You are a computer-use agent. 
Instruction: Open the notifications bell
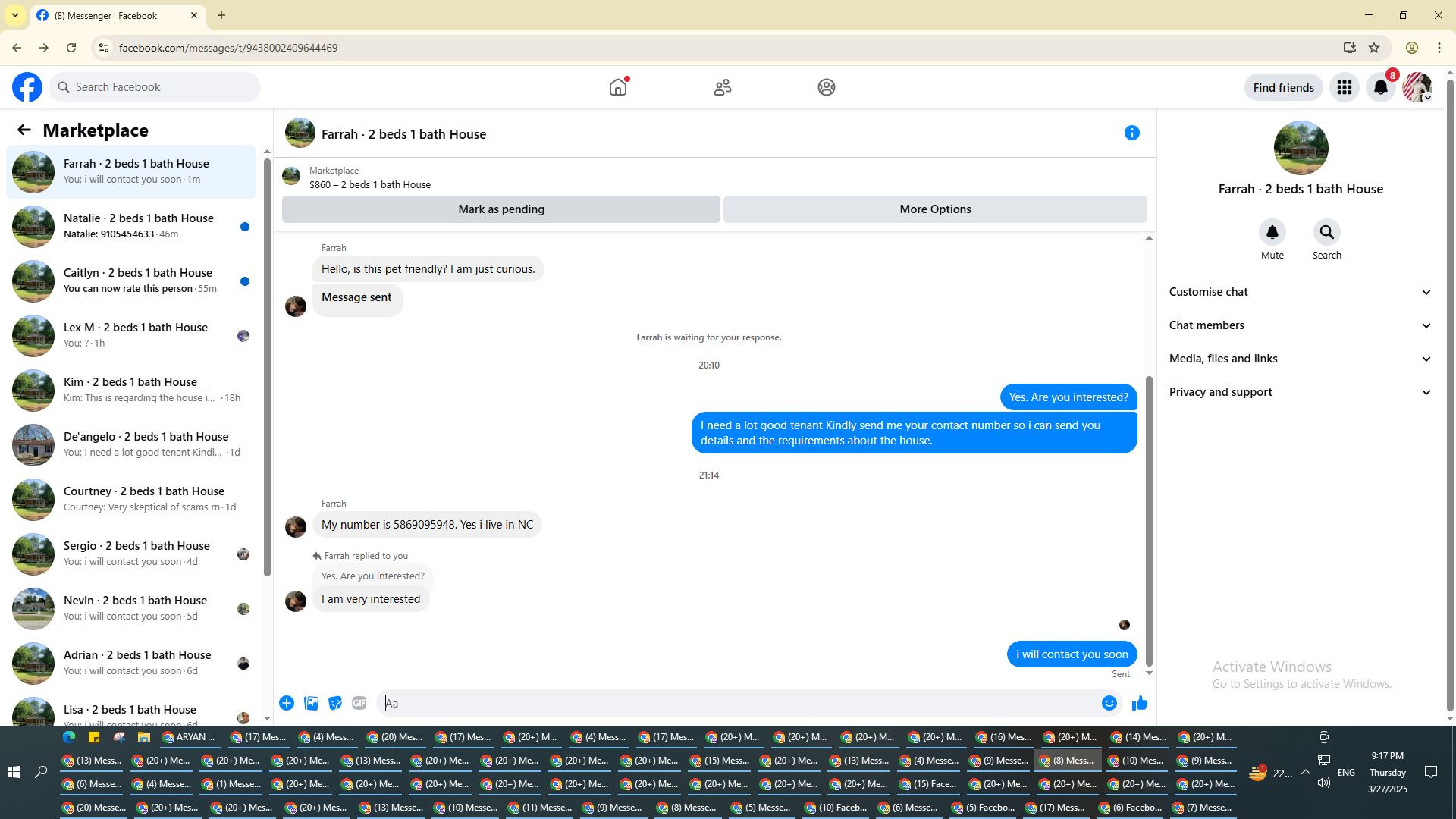point(1381,87)
